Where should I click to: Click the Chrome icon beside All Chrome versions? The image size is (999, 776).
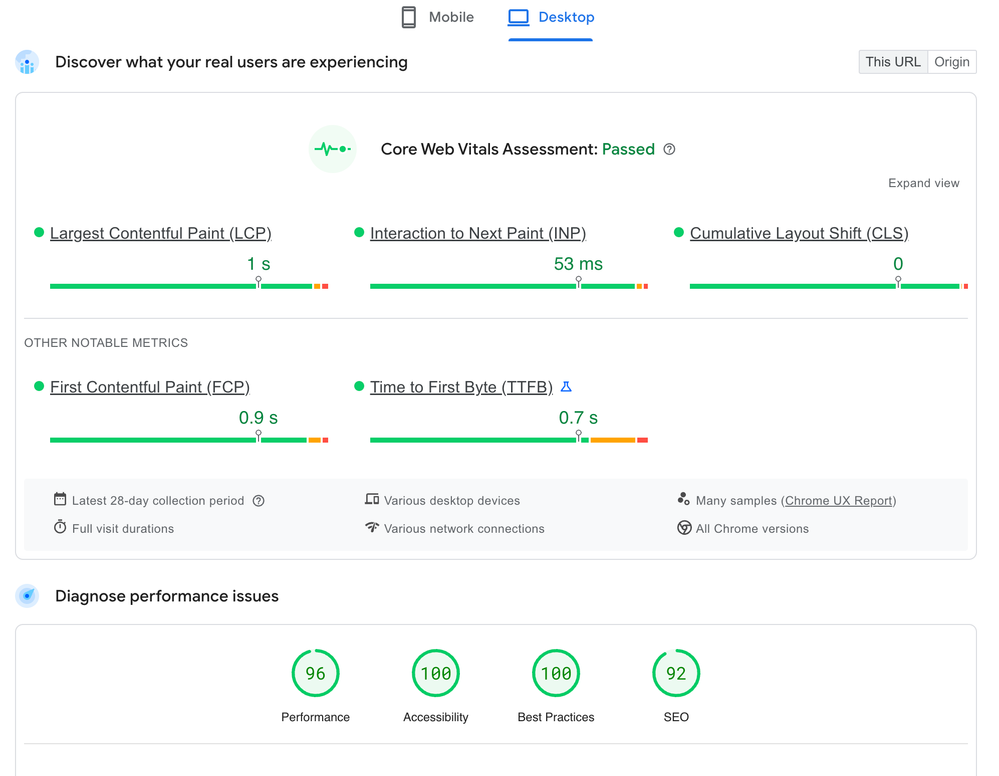[684, 528]
